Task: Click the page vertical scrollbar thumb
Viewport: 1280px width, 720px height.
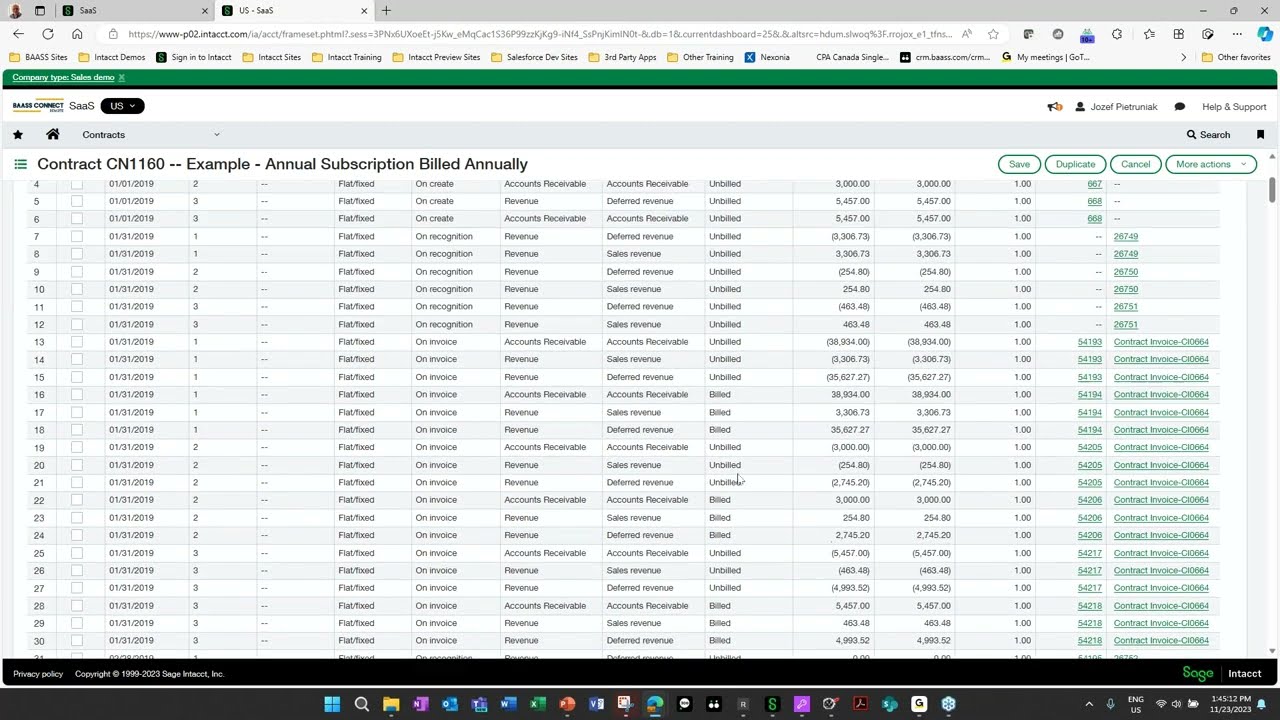Action: pos(1272,188)
